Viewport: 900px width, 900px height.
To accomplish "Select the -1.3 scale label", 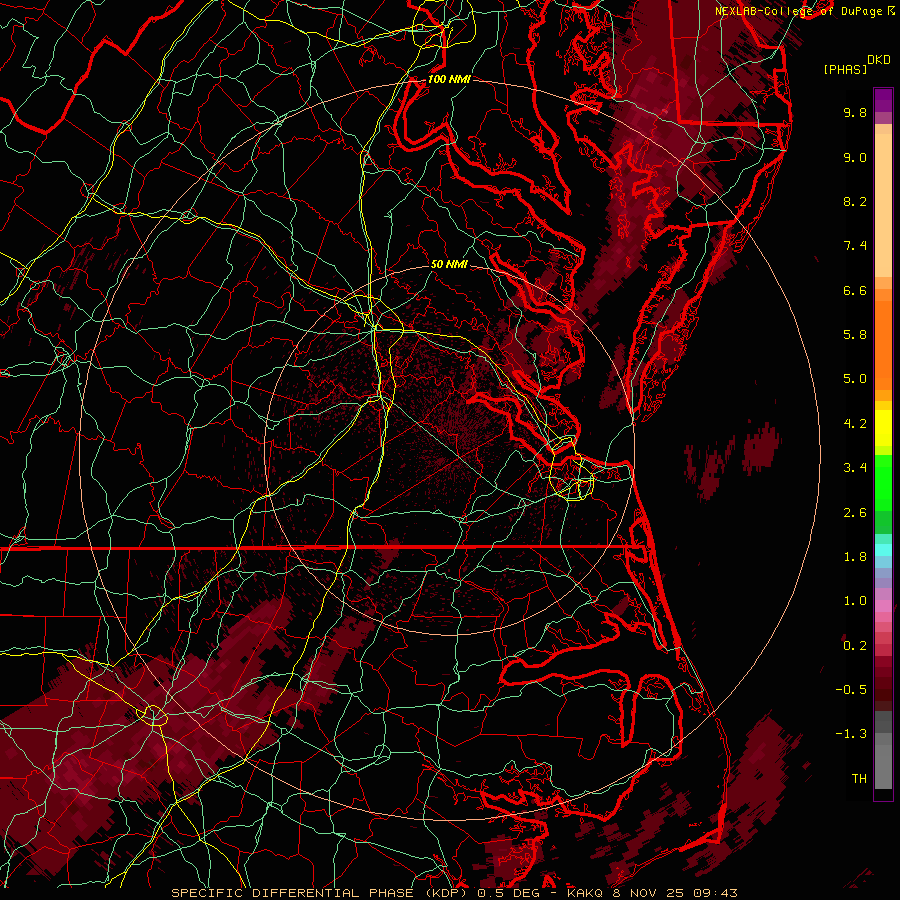I will point(851,734).
